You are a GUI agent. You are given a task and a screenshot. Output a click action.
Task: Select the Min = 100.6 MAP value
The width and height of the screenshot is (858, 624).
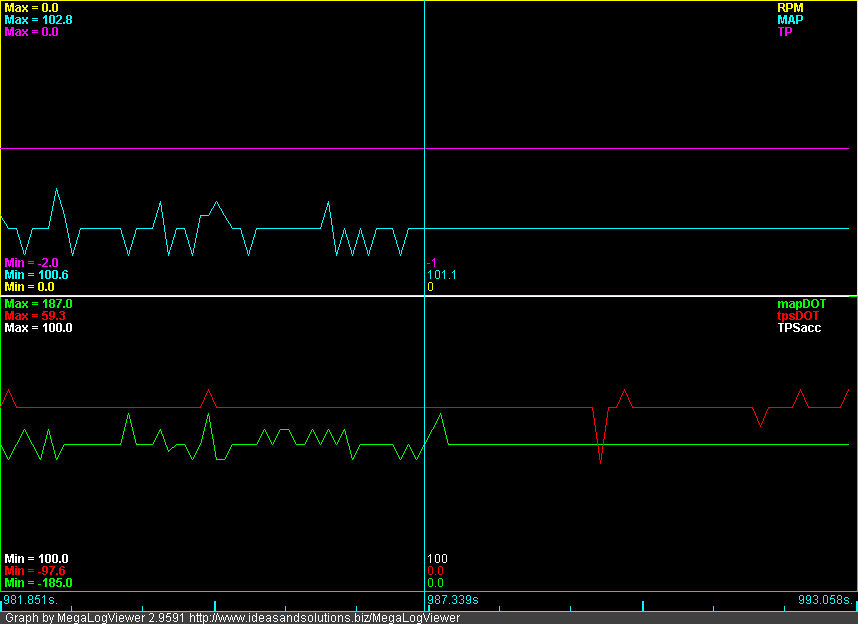coord(37,275)
